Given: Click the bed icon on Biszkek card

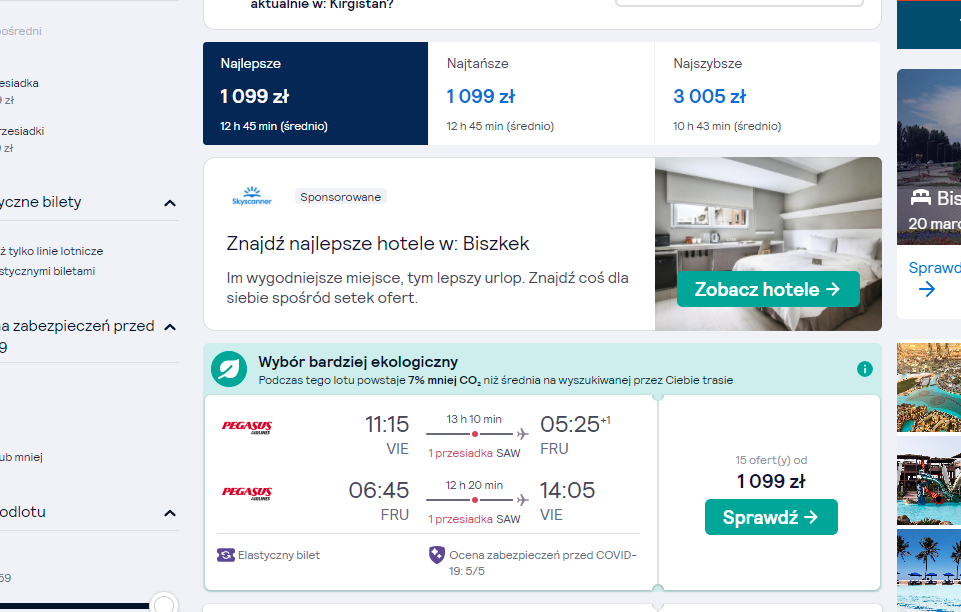Looking at the screenshot, I should 921,198.
